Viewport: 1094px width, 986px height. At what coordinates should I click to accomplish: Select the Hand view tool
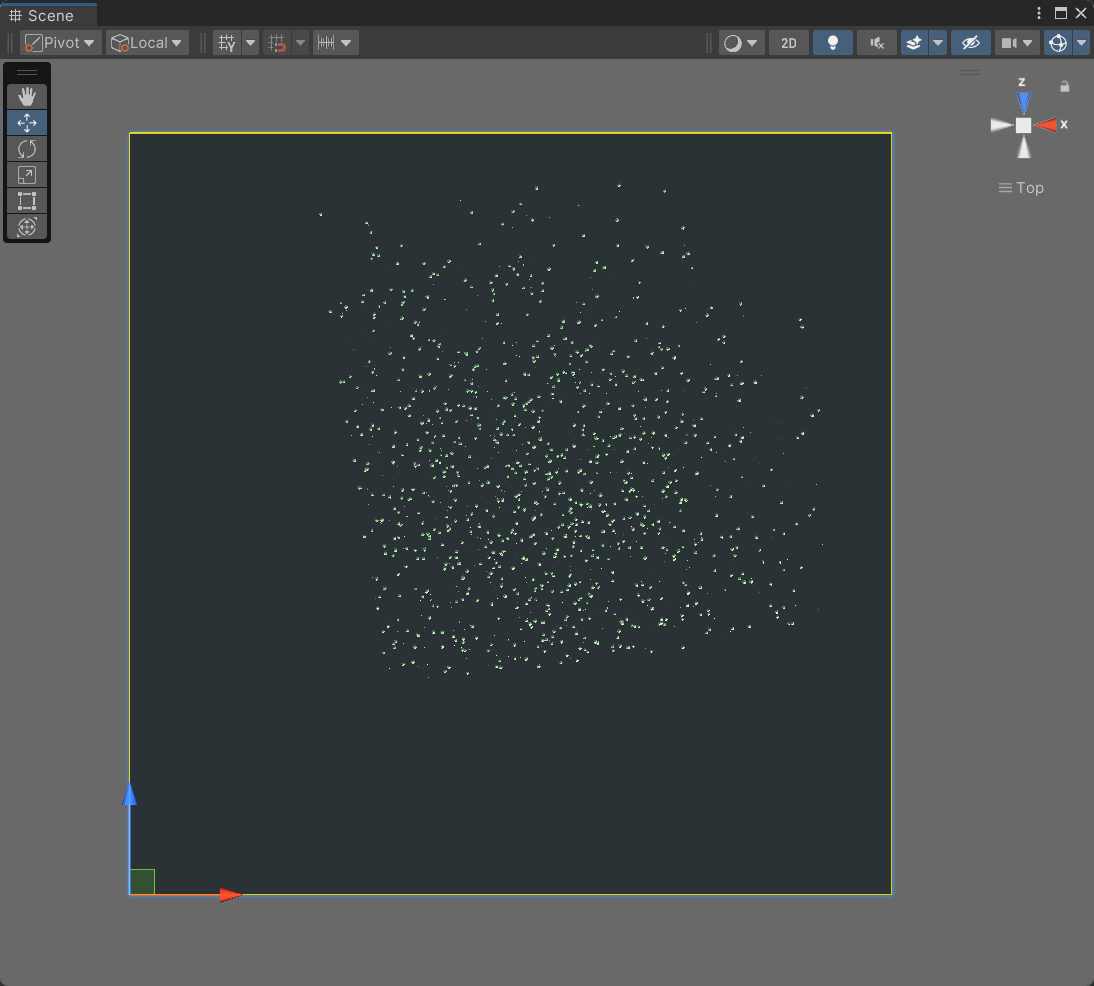pyautogui.click(x=27, y=96)
